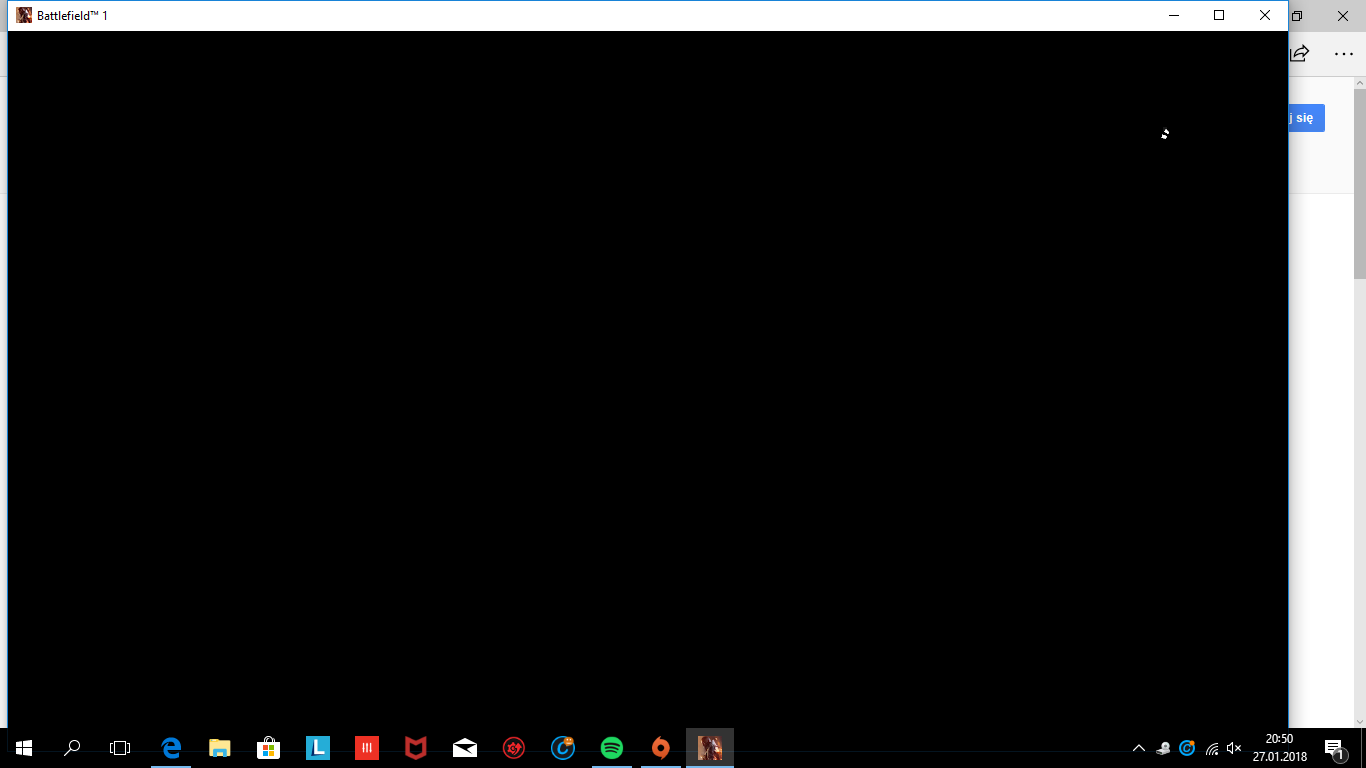1366x768 pixels.
Task: Open the Windows Start menu
Action: tap(24, 747)
